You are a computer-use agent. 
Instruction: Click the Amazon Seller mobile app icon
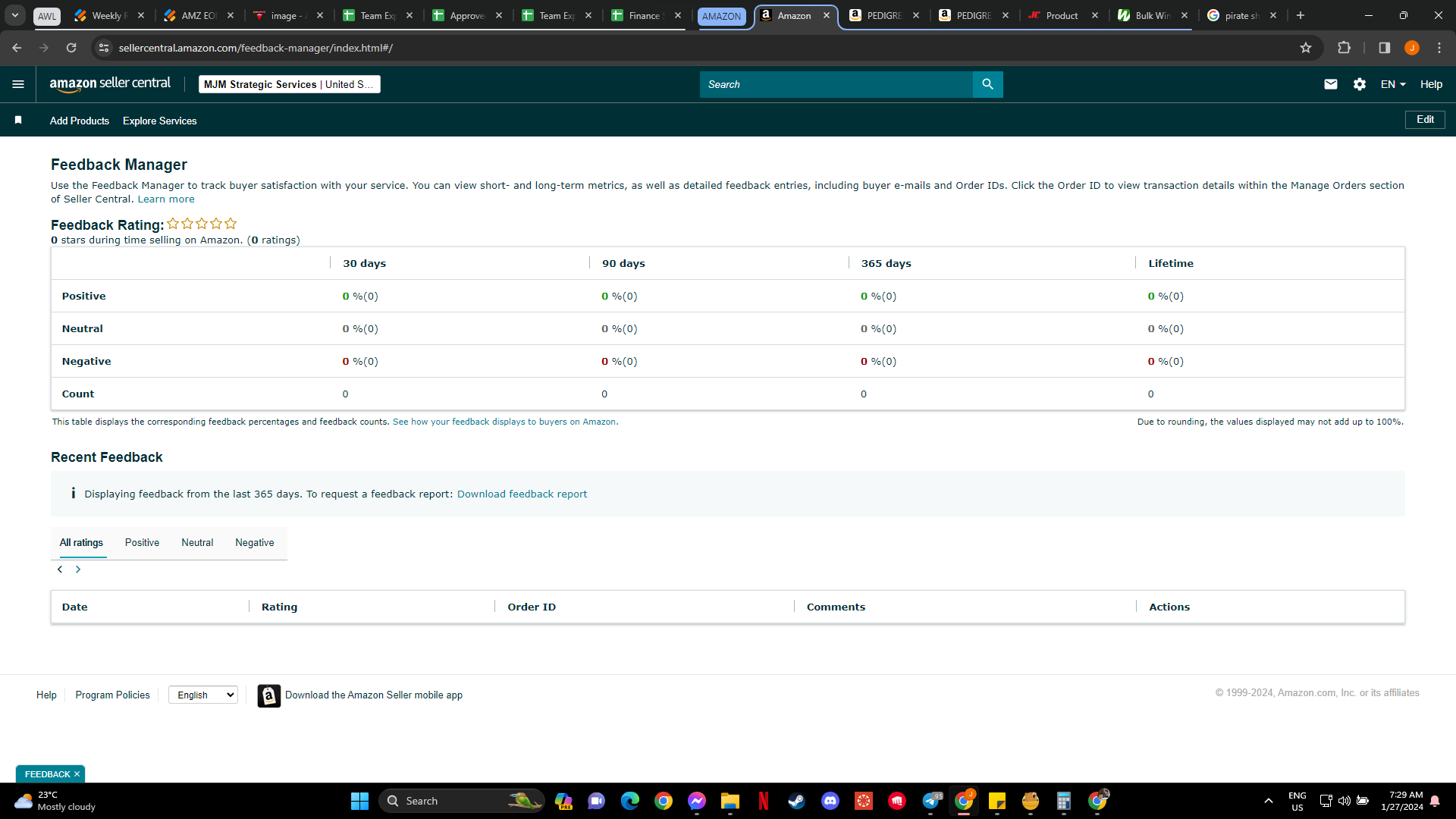269,695
